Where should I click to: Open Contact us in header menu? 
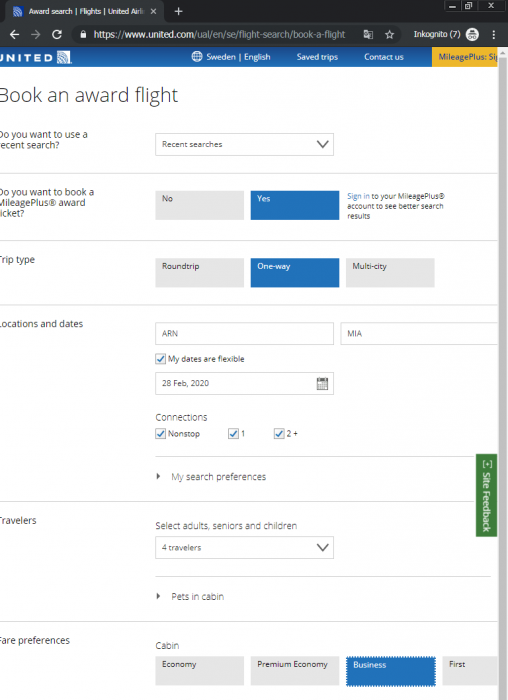(x=383, y=57)
